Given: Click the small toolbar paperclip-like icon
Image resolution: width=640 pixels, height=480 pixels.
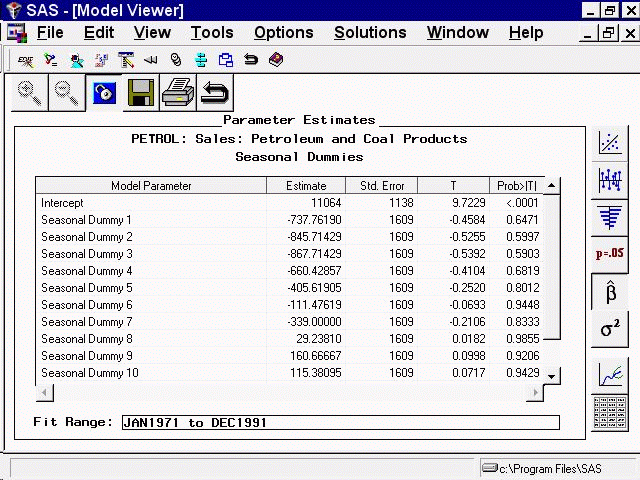Looking at the screenshot, I should (176, 60).
